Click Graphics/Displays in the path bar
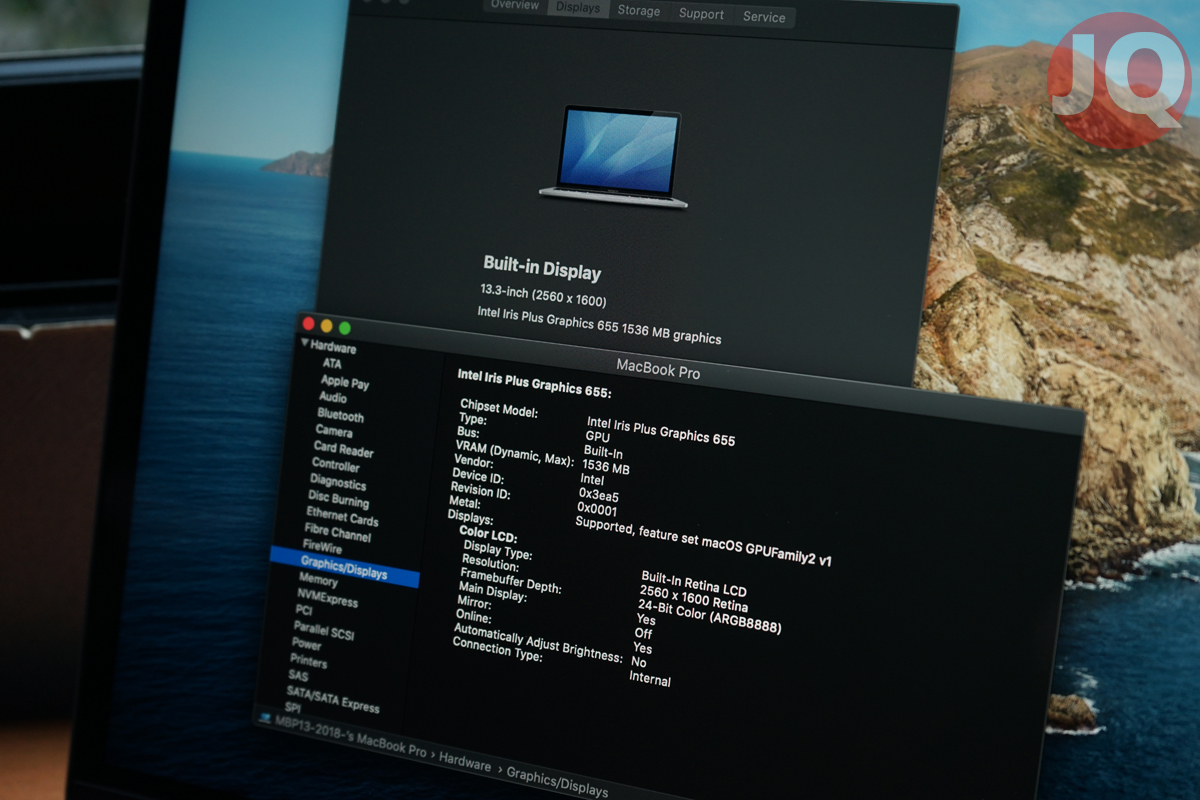1200x800 pixels. click(557, 782)
